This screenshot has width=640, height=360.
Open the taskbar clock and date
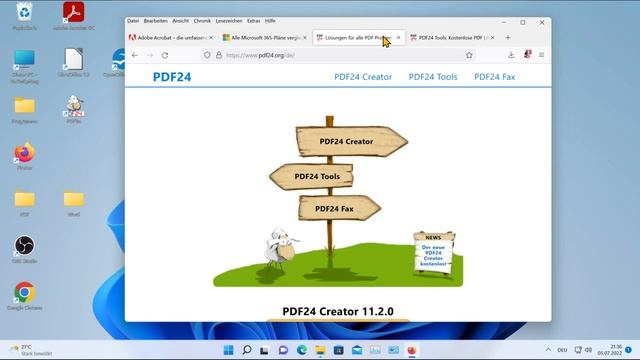(610, 350)
